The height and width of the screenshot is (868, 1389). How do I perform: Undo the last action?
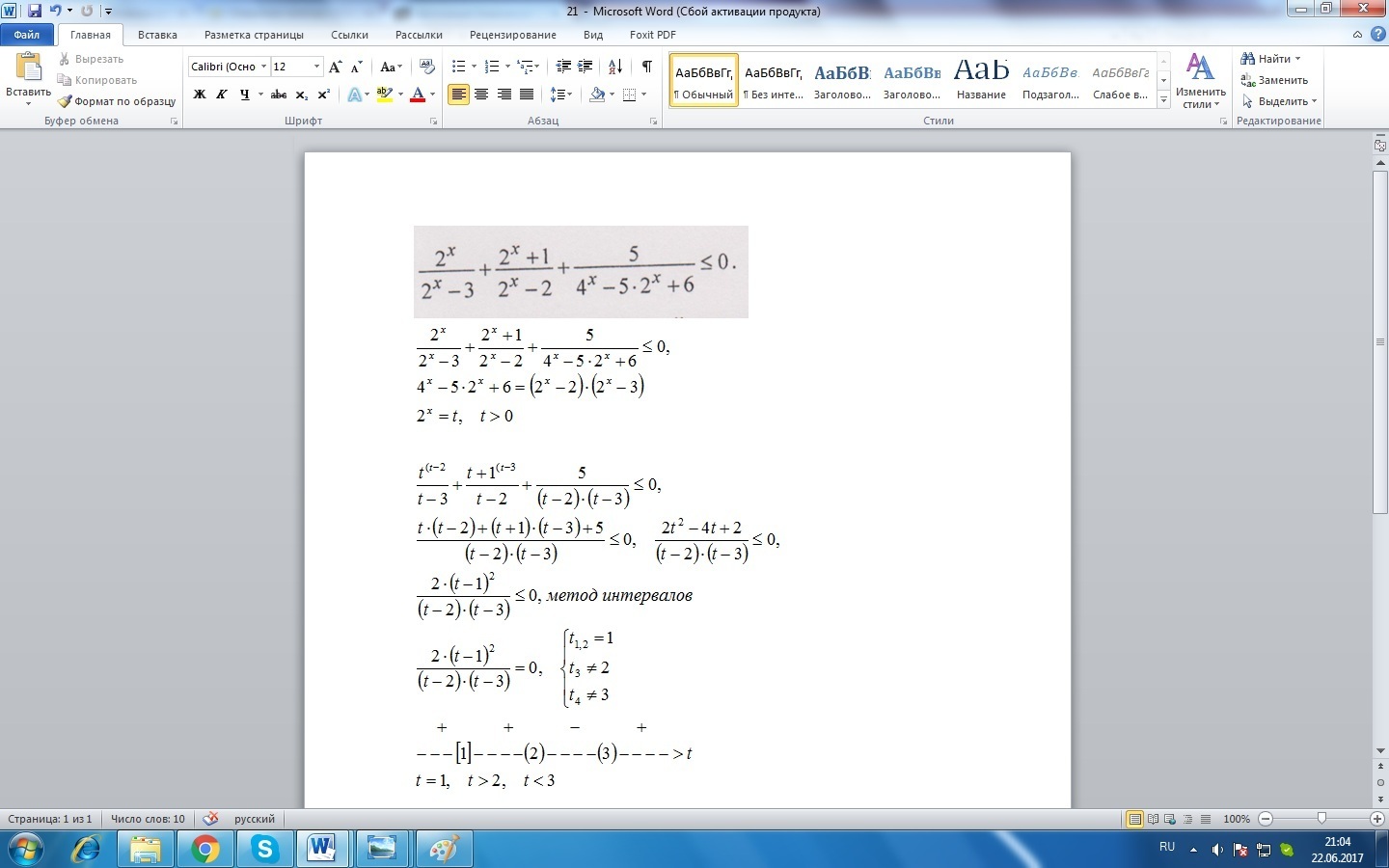[55, 11]
